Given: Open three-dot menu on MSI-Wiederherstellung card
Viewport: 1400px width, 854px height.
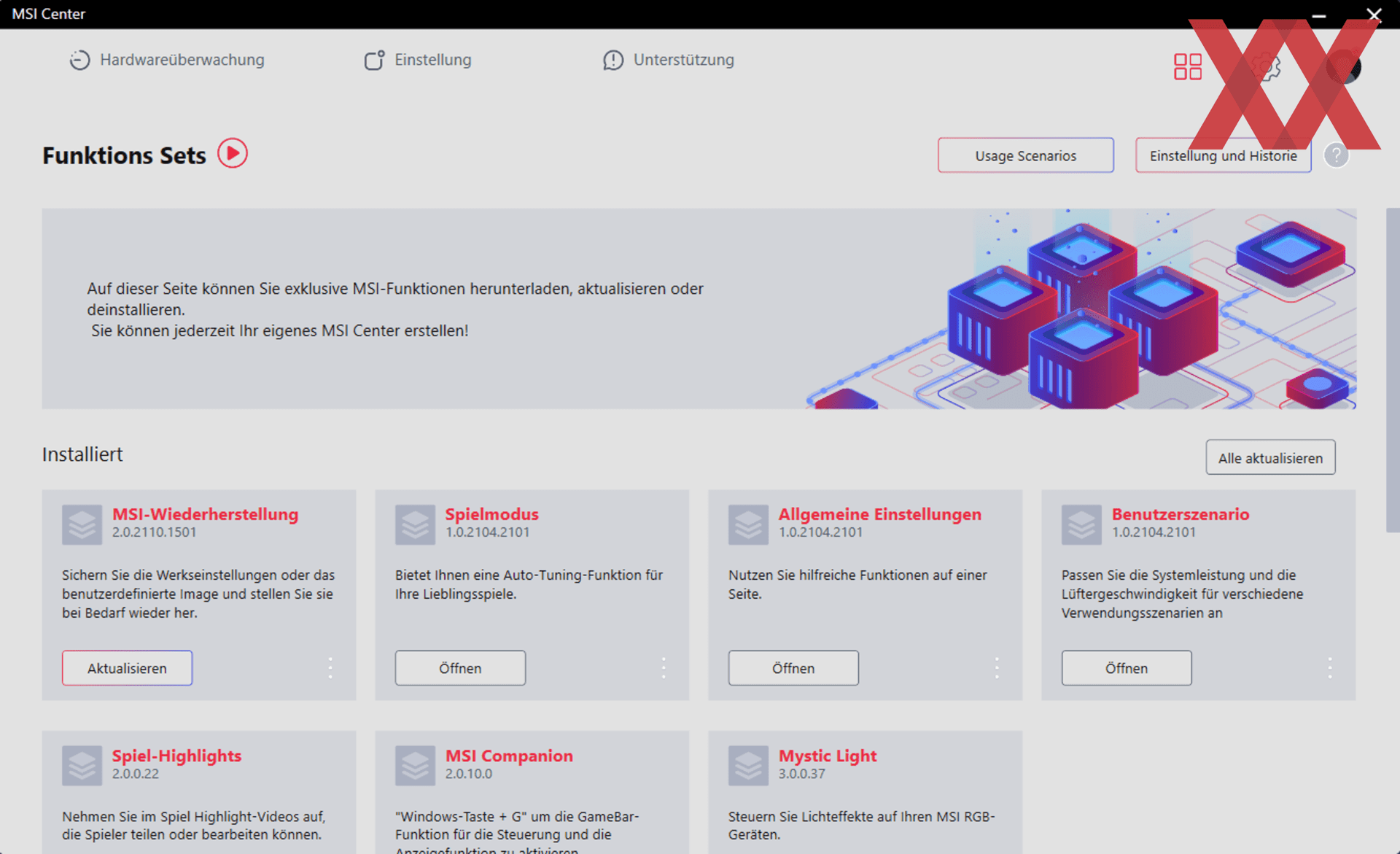Looking at the screenshot, I should click(x=330, y=668).
